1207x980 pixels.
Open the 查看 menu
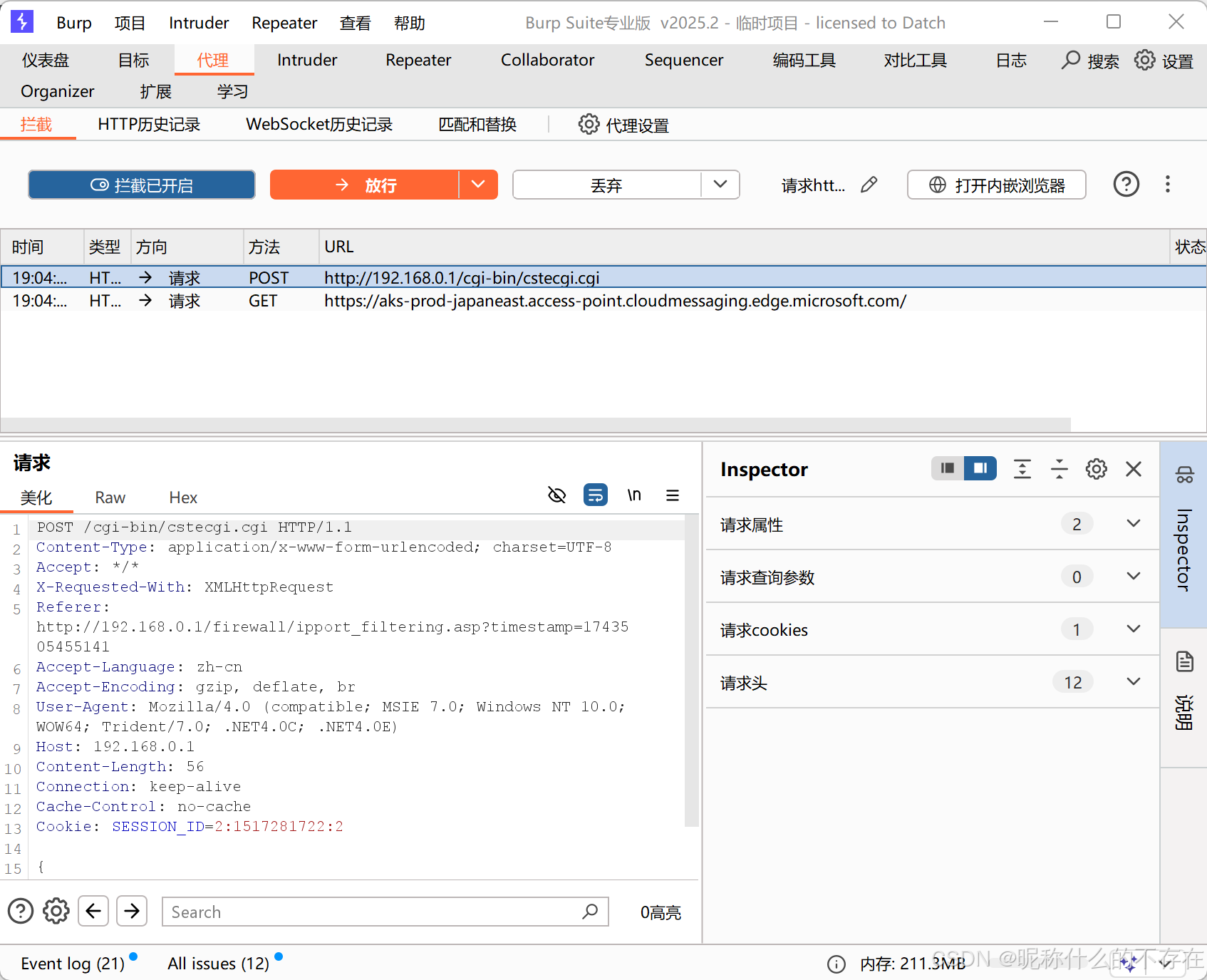[x=355, y=23]
